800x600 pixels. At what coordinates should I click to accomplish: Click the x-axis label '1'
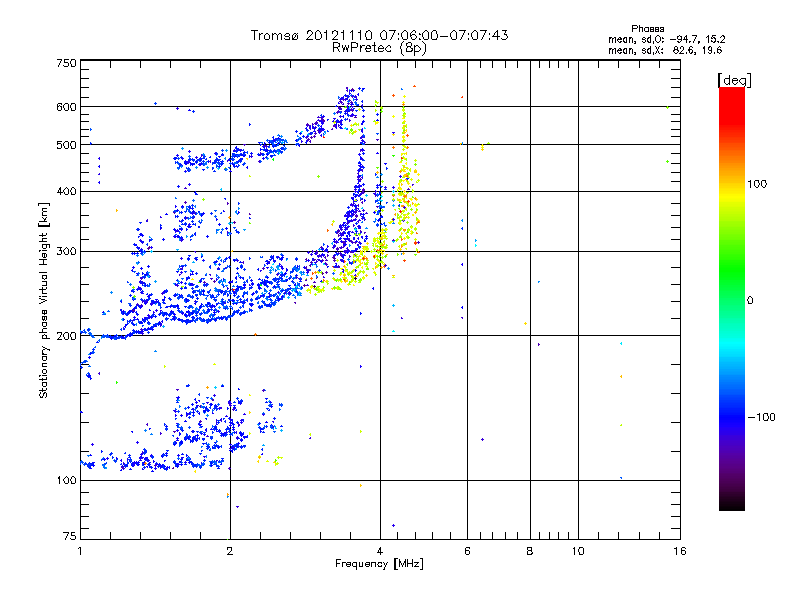80,551
